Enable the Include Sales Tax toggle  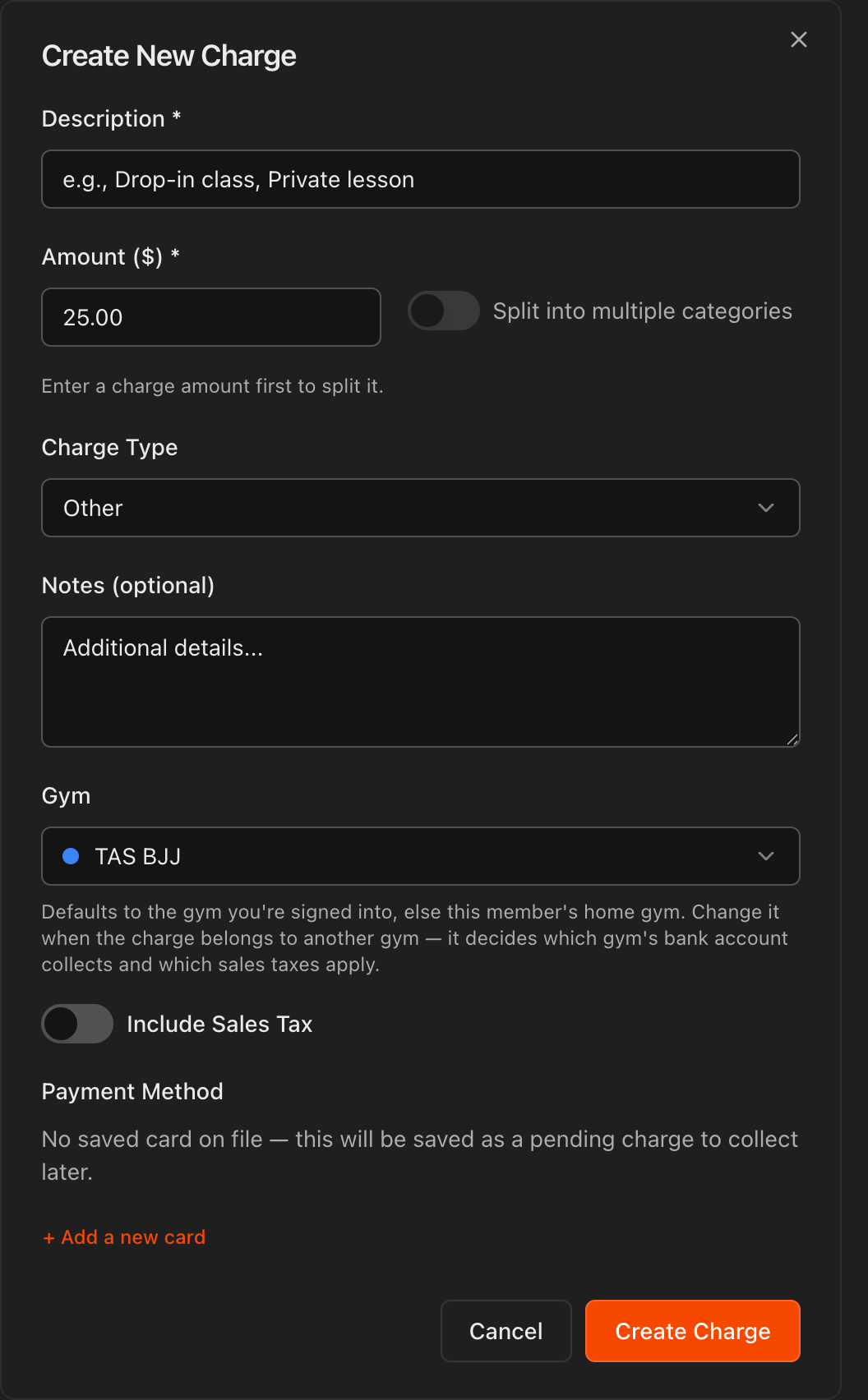pos(77,1024)
